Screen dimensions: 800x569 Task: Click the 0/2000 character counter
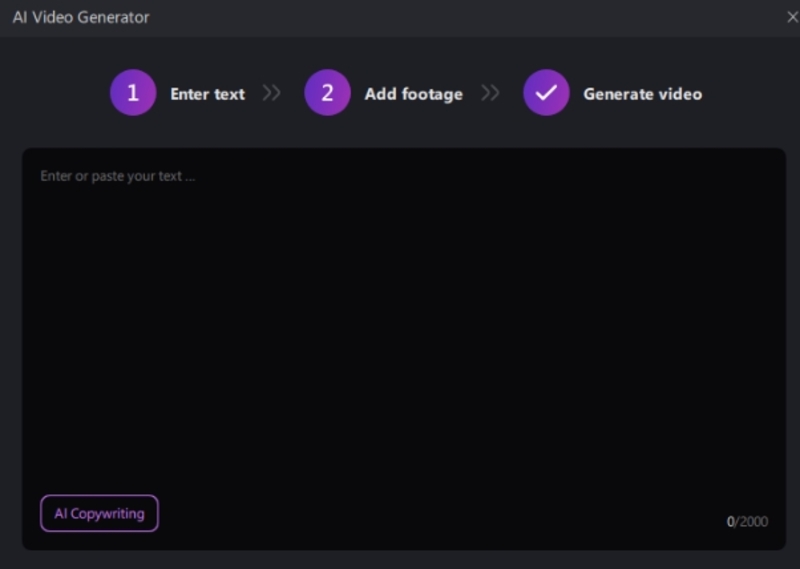pos(747,521)
